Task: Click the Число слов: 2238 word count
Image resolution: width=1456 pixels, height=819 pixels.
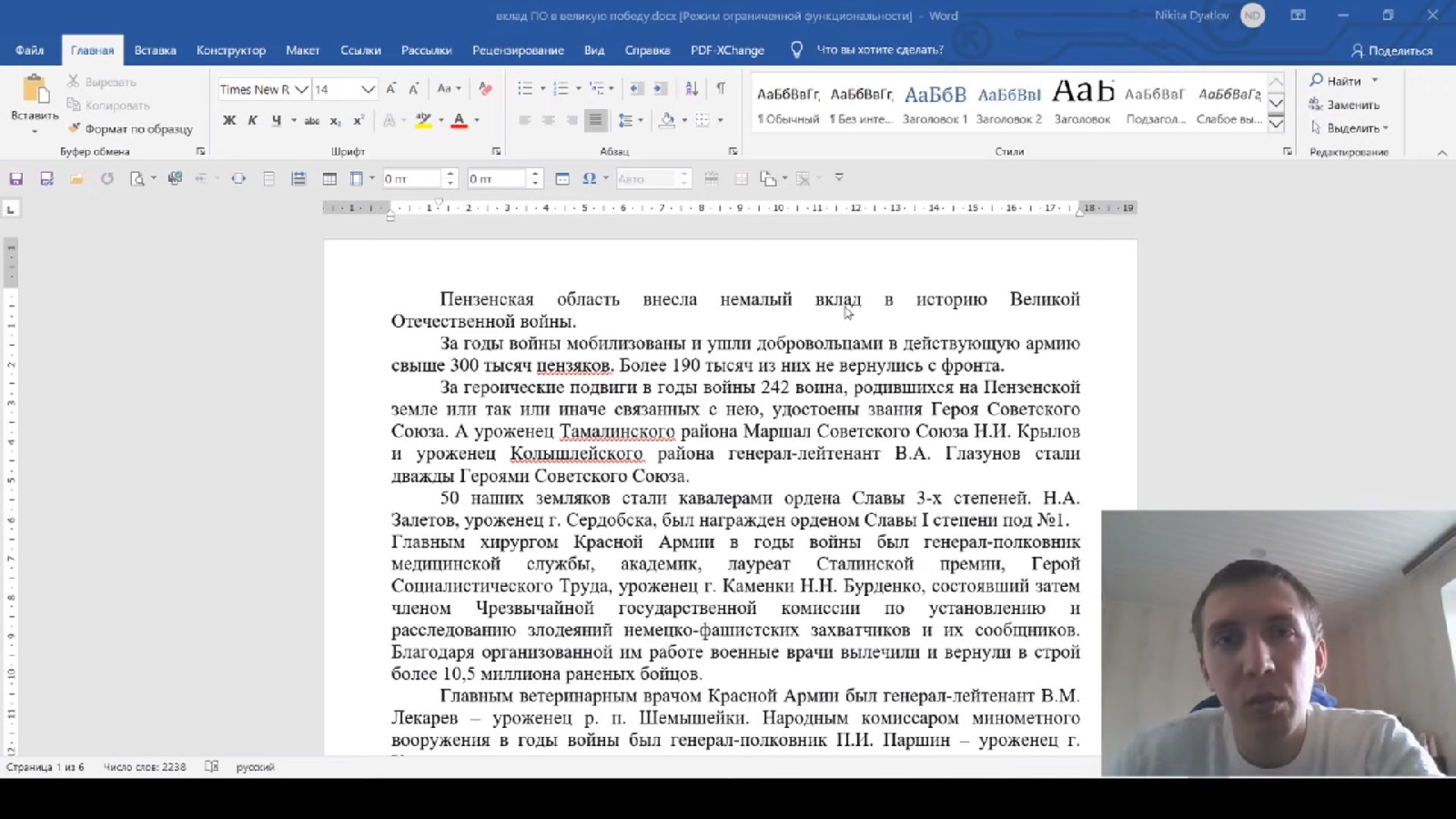Action: (x=145, y=767)
